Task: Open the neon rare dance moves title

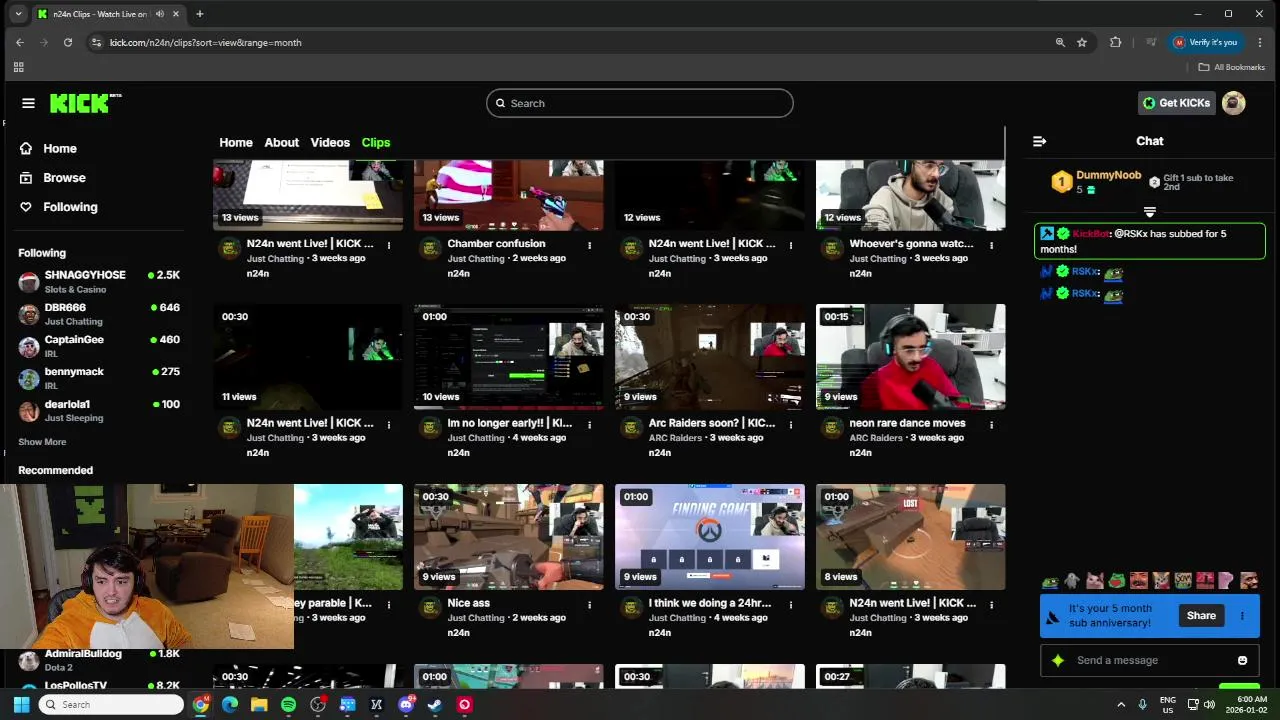Action: coord(907,423)
